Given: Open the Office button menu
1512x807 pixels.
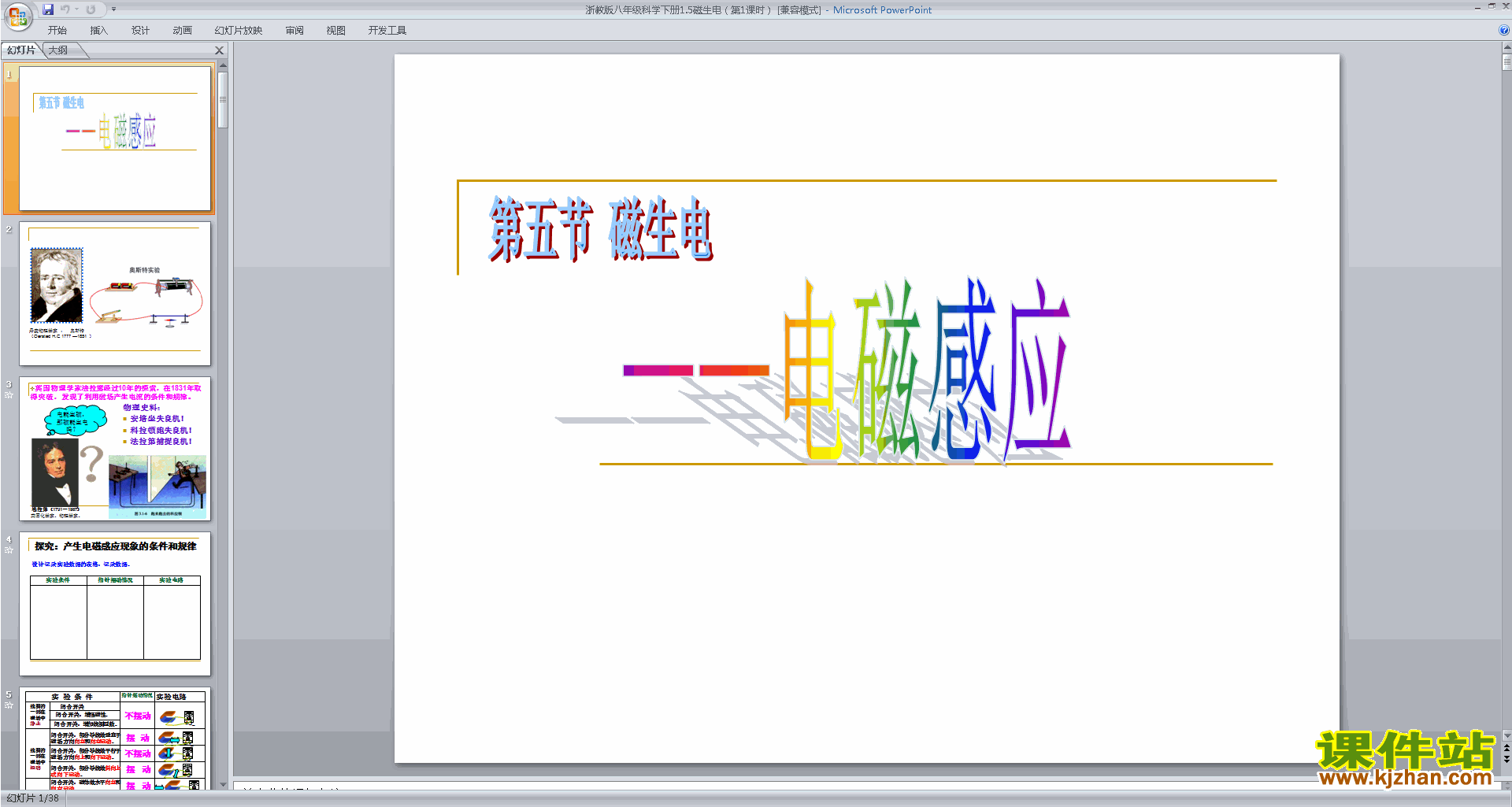Looking at the screenshot, I should 17,16.
